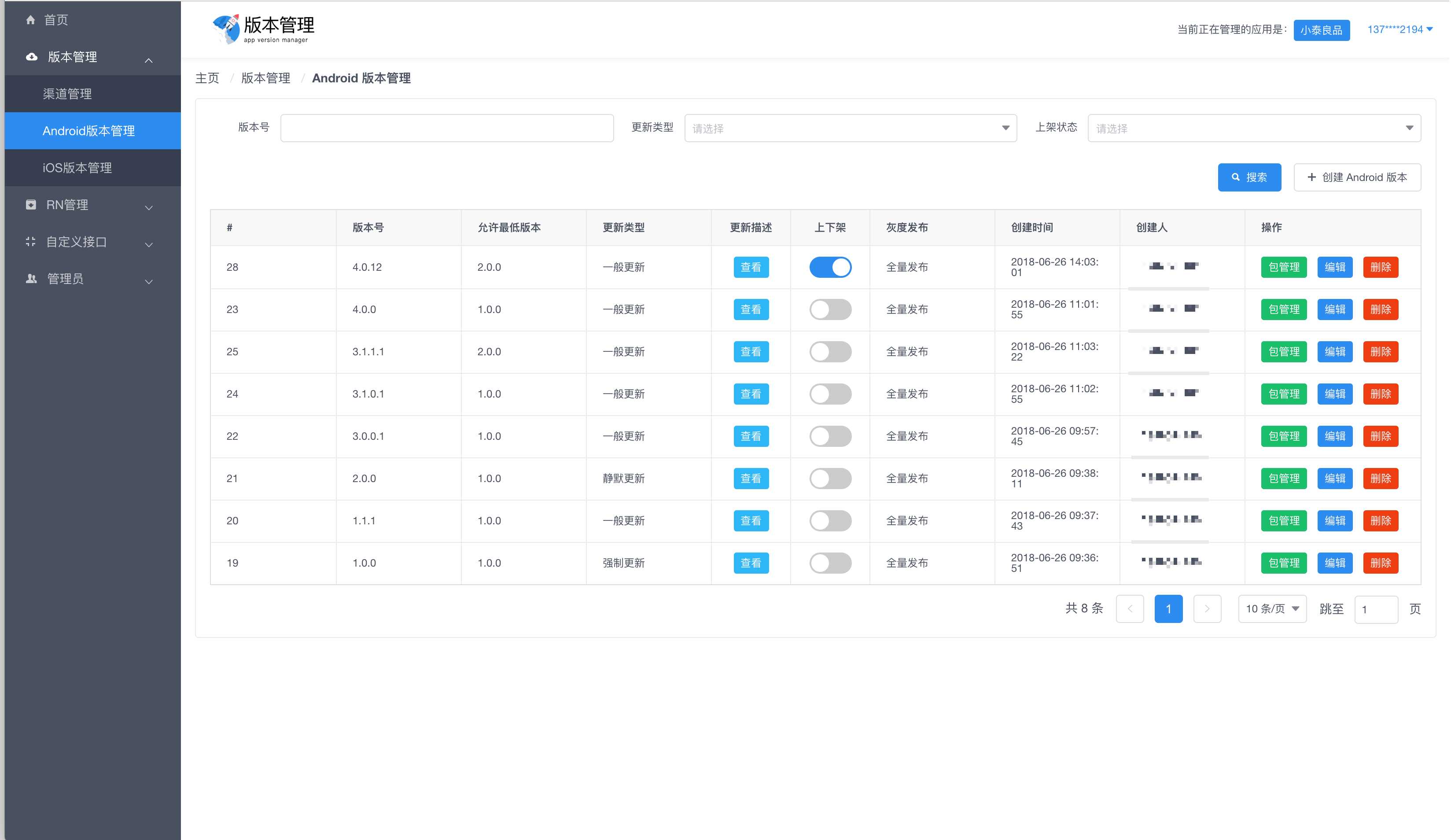Click the 自定义接口 sidebar icon
The height and width of the screenshot is (840, 1451).
pyautogui.click(x=31, y=242)
